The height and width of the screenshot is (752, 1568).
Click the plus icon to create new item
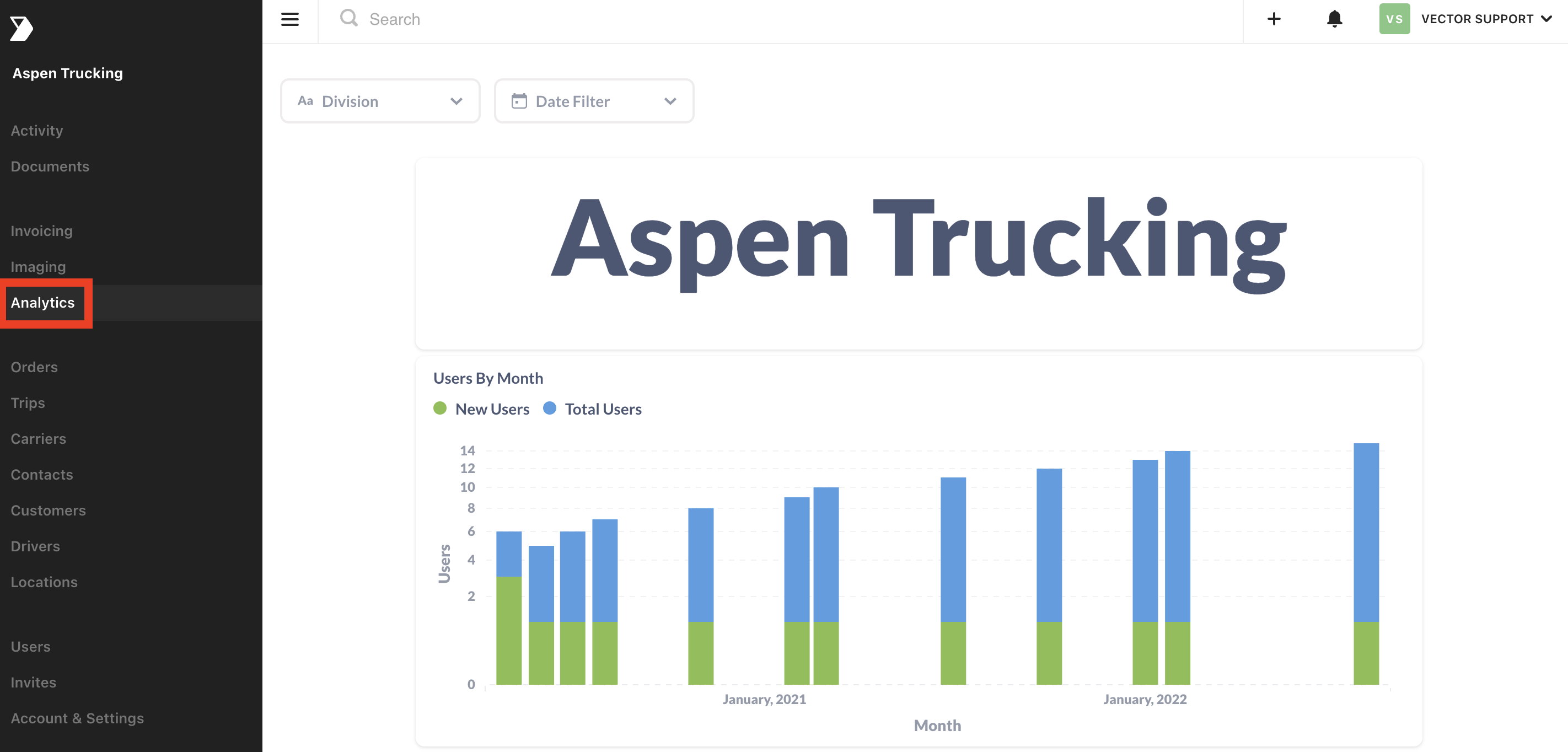click(1274, 19)
